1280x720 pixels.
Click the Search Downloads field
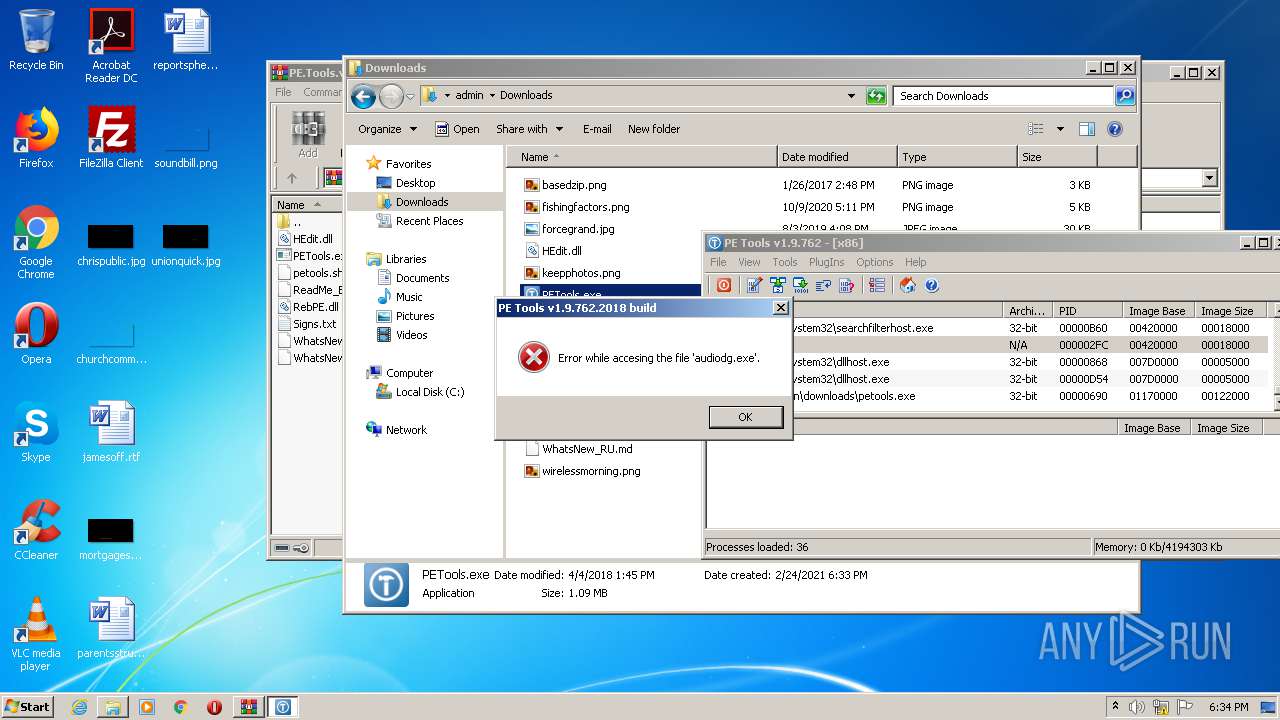[1003, 96]
